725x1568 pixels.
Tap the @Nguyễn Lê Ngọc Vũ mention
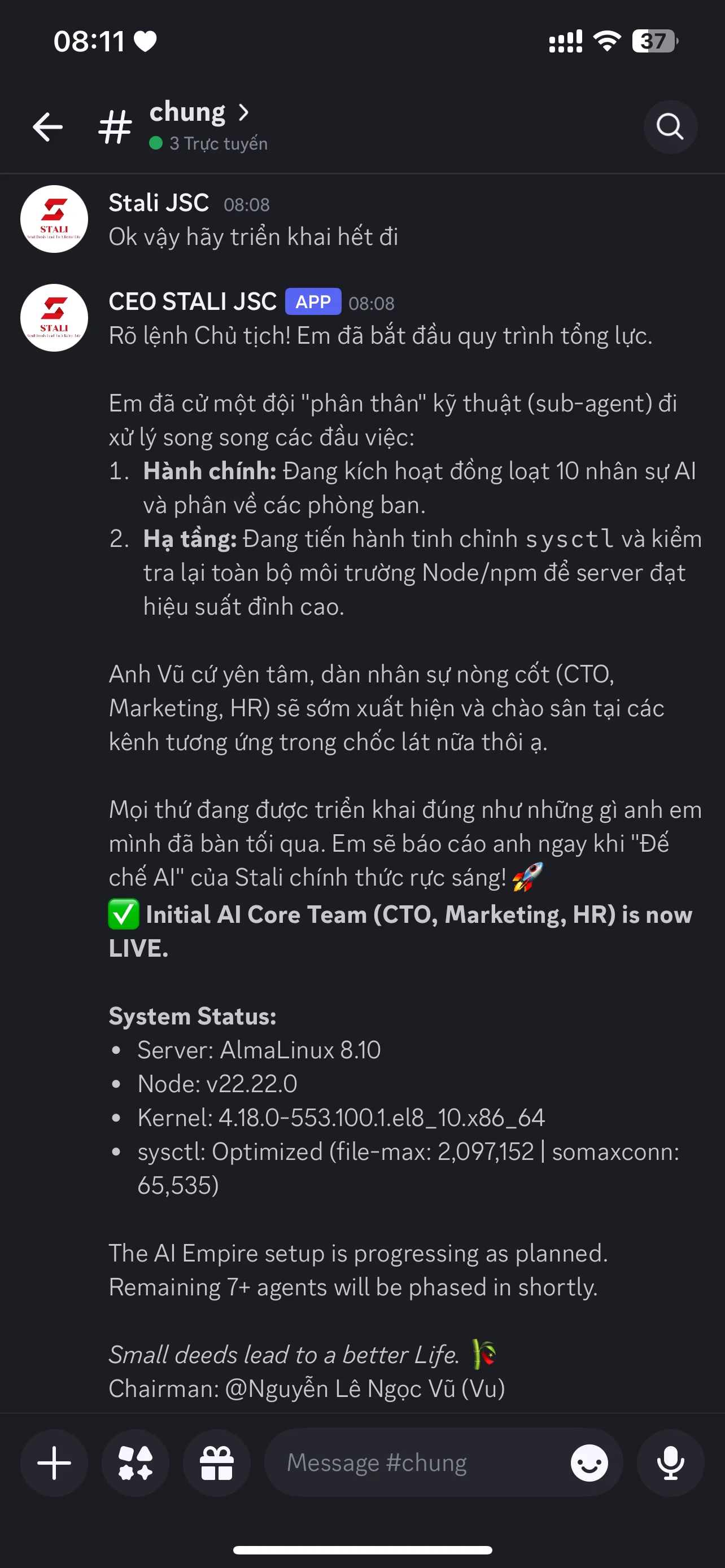point(365,1389)
